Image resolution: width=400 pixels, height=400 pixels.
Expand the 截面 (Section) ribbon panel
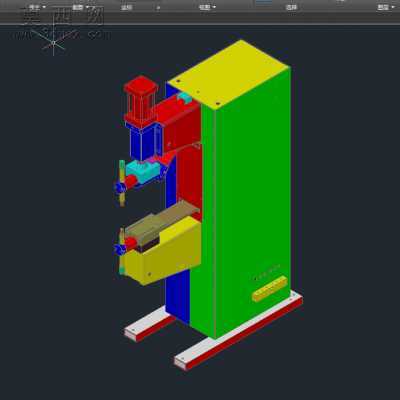pos(81,7)
